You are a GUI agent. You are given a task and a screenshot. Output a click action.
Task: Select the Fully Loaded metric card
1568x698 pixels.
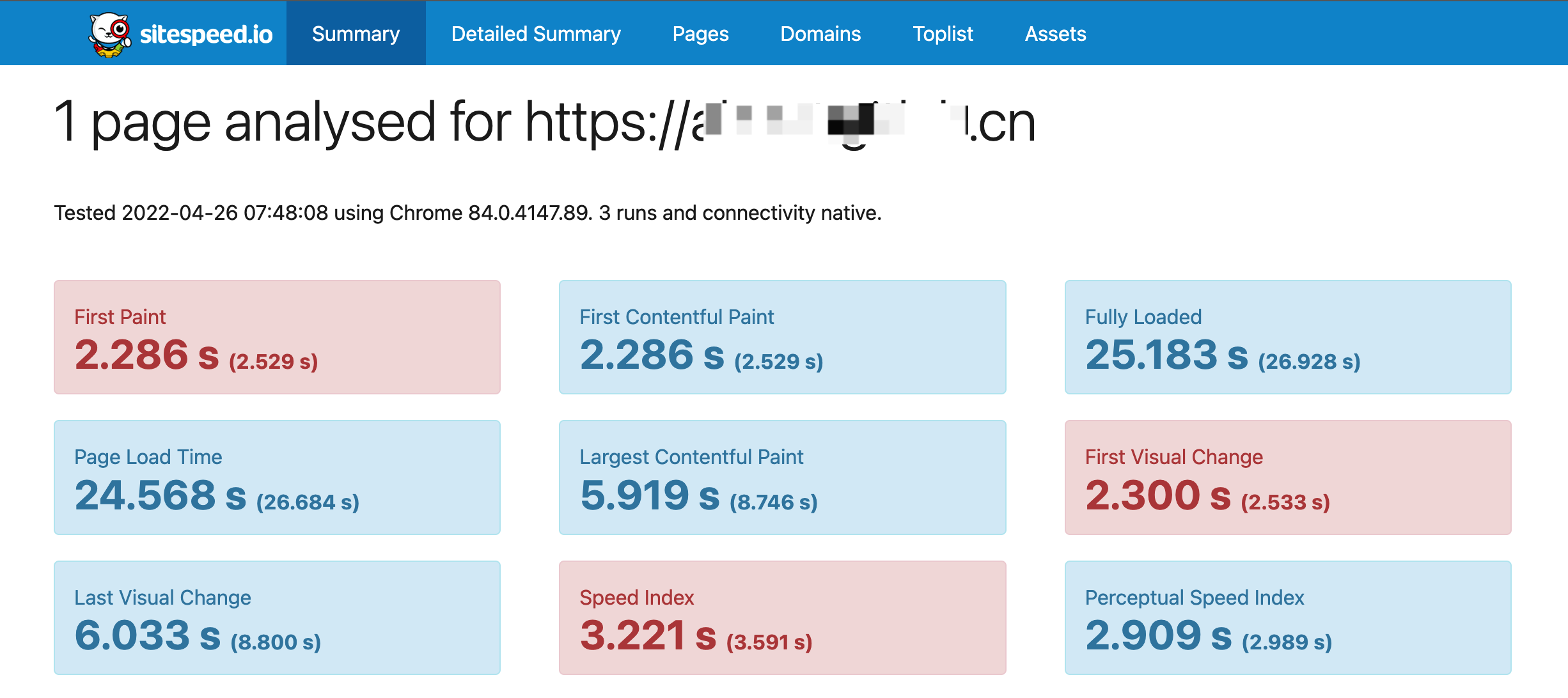(1287, 337)
